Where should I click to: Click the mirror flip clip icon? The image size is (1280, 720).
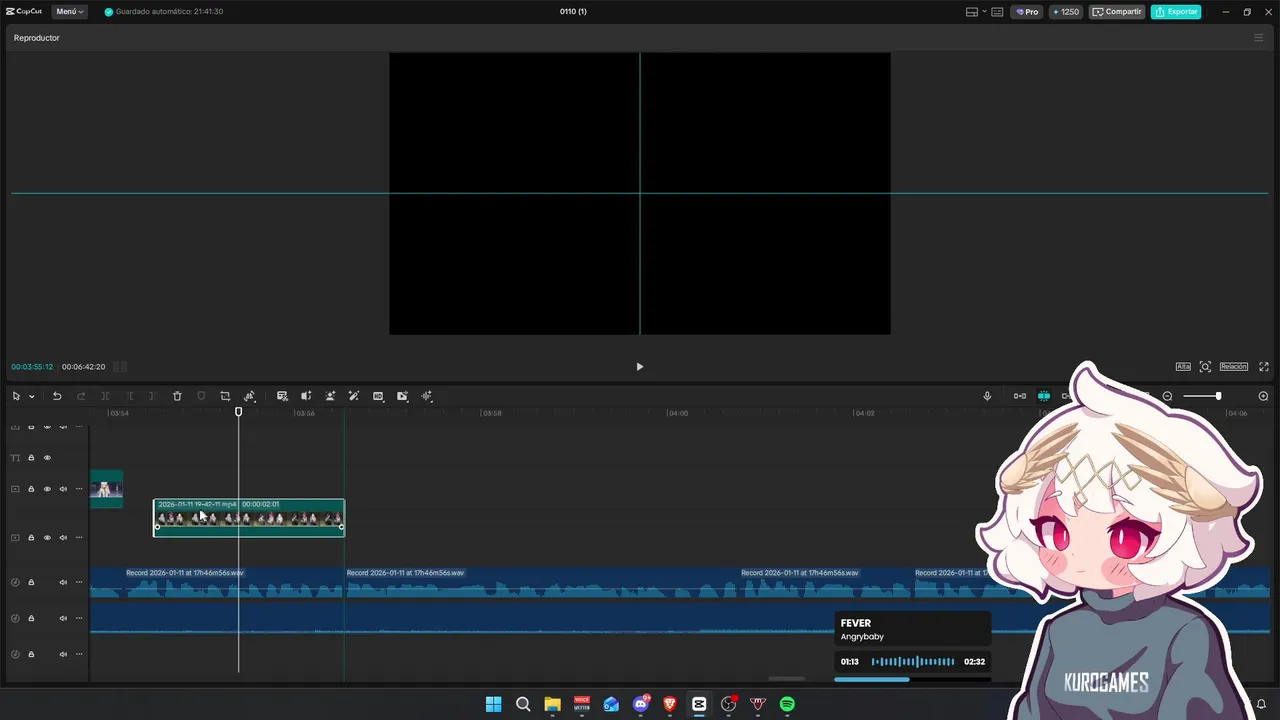[x=250, y=396]
